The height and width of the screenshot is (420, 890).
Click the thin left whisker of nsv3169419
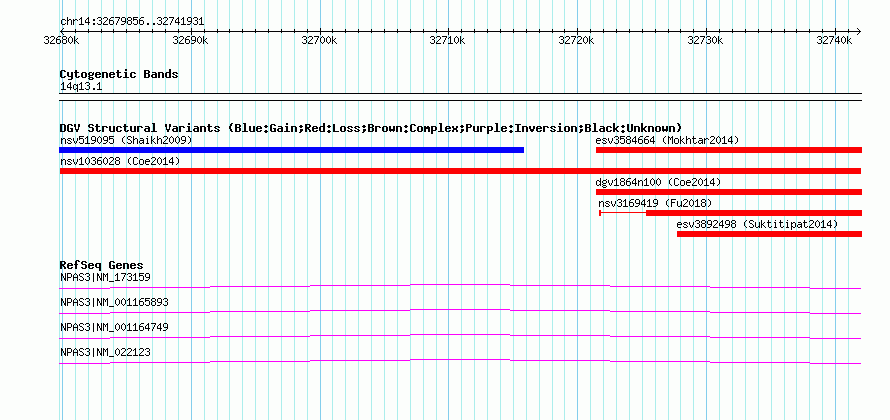(x=623, y=213)
